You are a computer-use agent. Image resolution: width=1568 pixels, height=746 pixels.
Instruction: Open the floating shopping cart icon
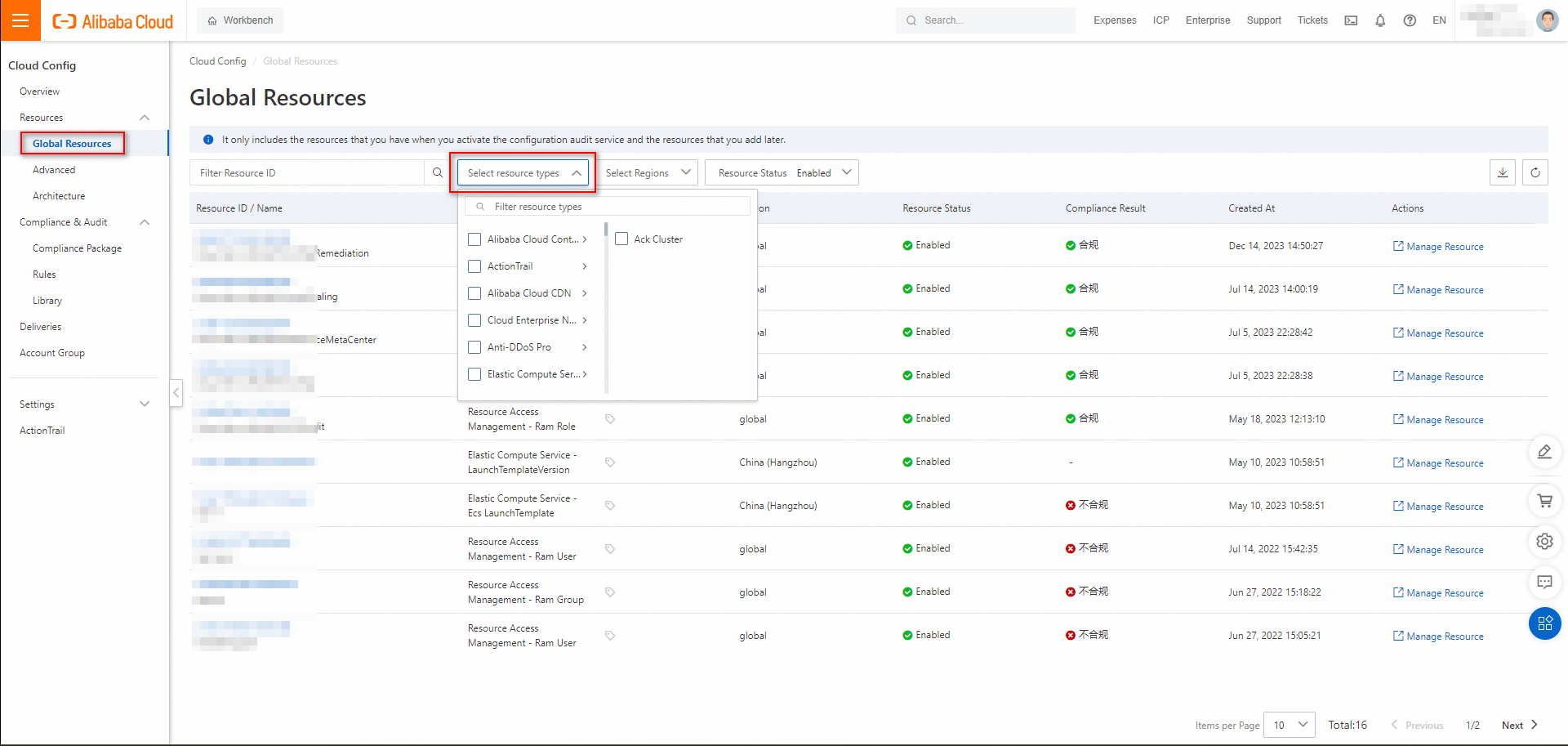click(x=1544, y=501)
